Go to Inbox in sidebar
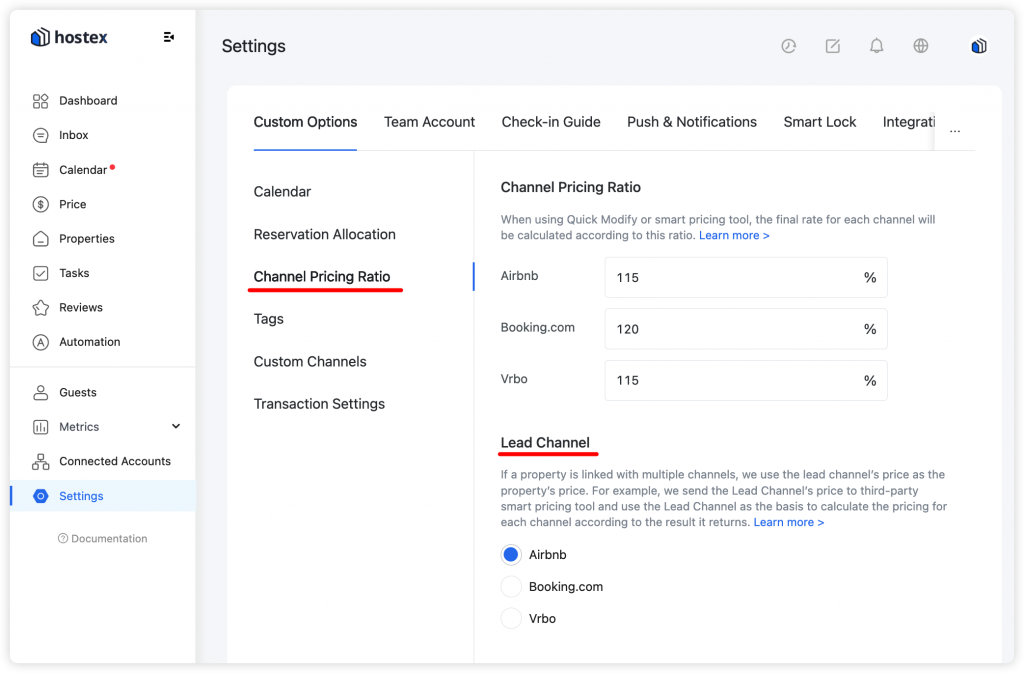This screenshot has height=673, width=1024. point(73,135)
